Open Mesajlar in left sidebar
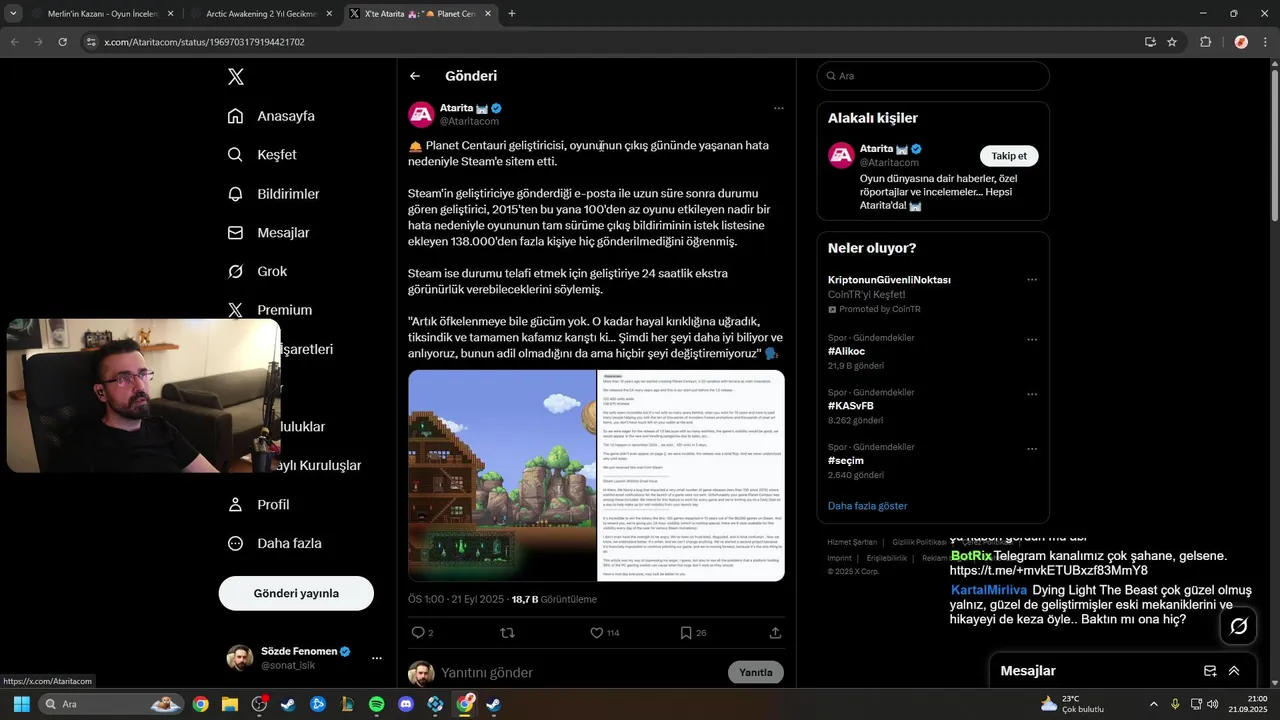The height and width of the screenshot is (720, 1280). (268, 233)
